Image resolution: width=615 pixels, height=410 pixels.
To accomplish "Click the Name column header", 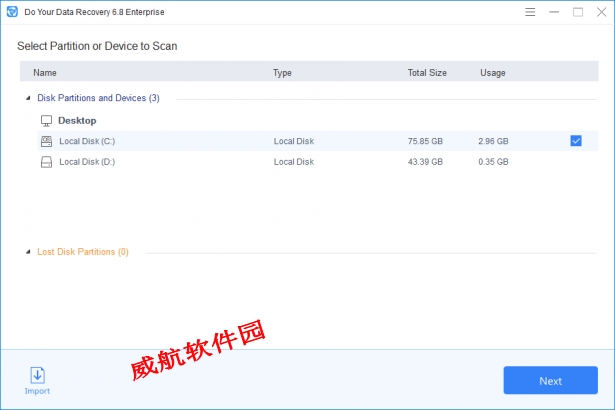I will [45, 73].
